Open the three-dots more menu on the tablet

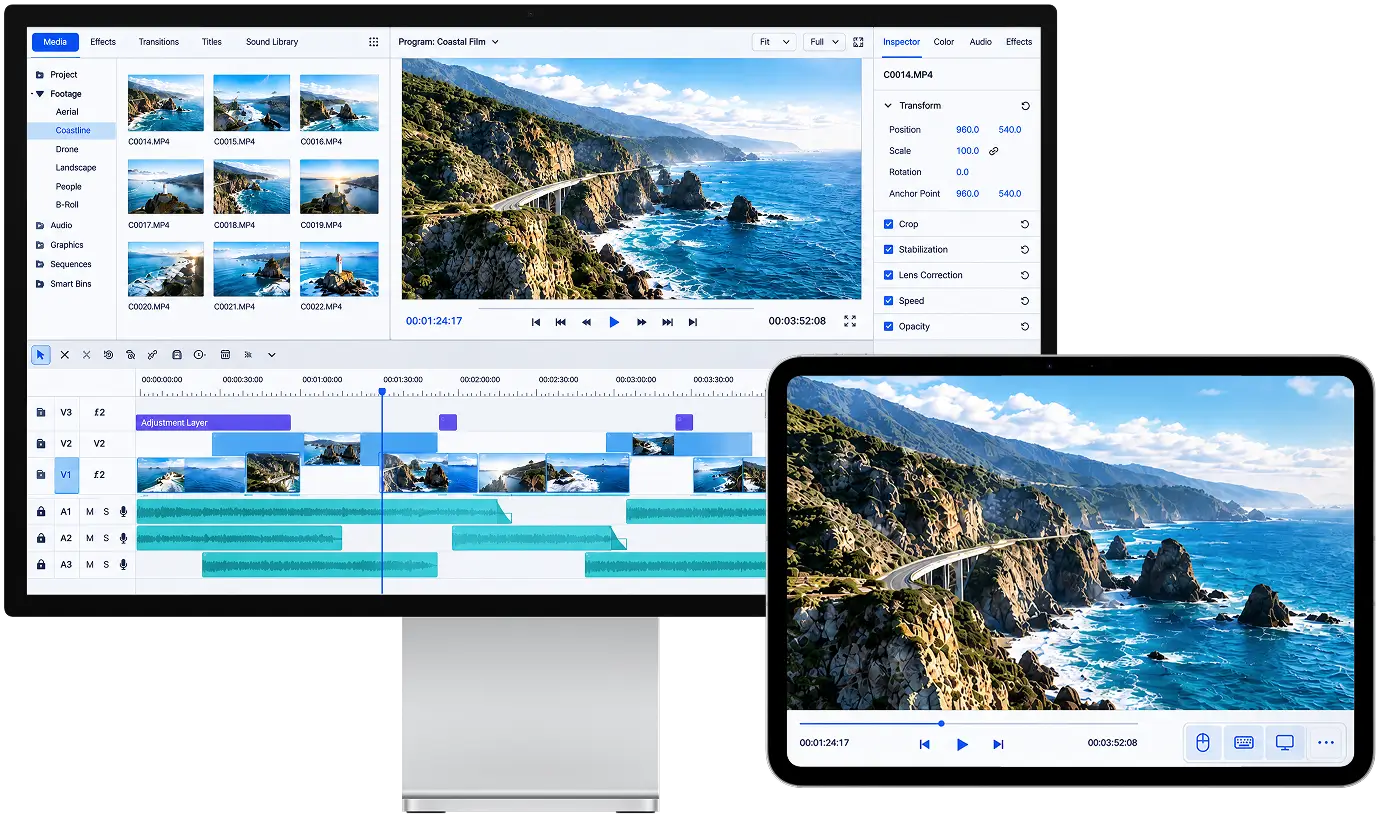1326,743
